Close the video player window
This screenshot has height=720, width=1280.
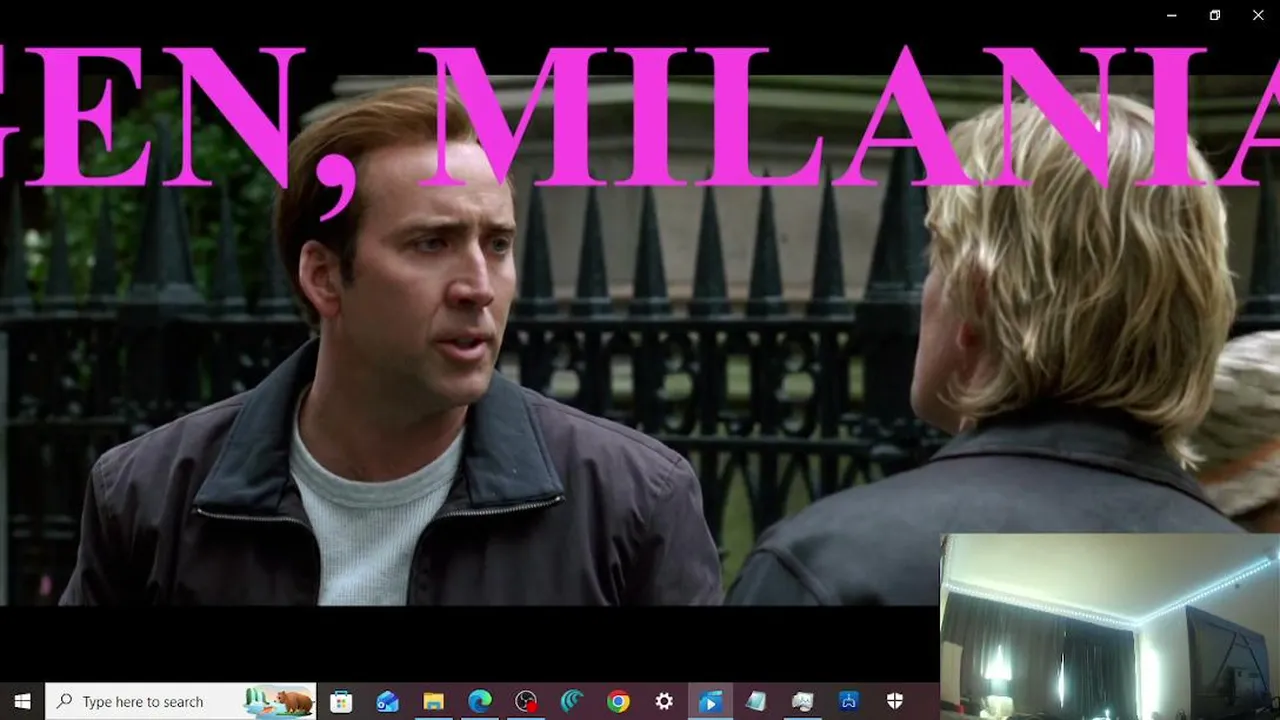(x=1258, y=15)
